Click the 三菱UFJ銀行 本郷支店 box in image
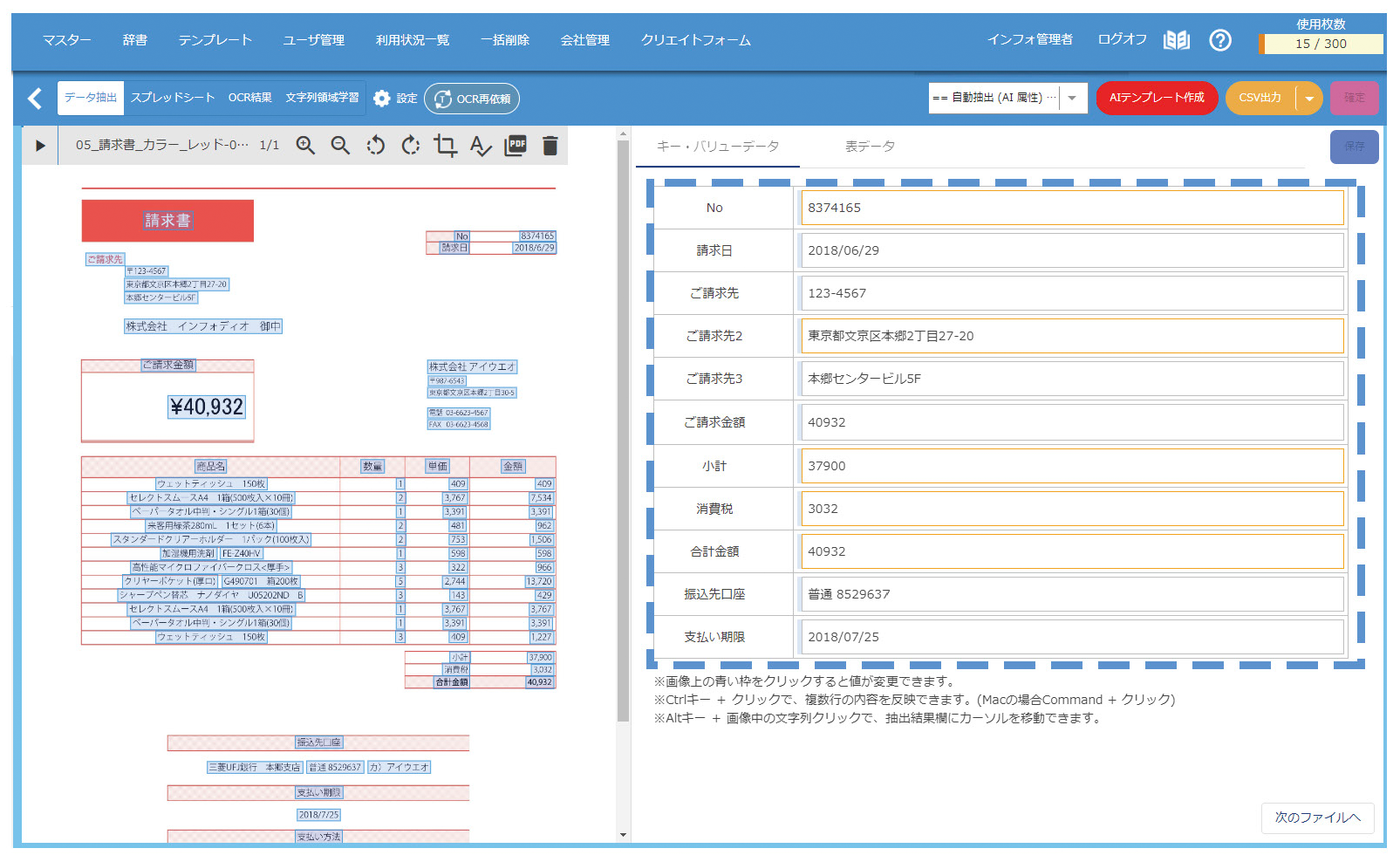 point(255,768)
